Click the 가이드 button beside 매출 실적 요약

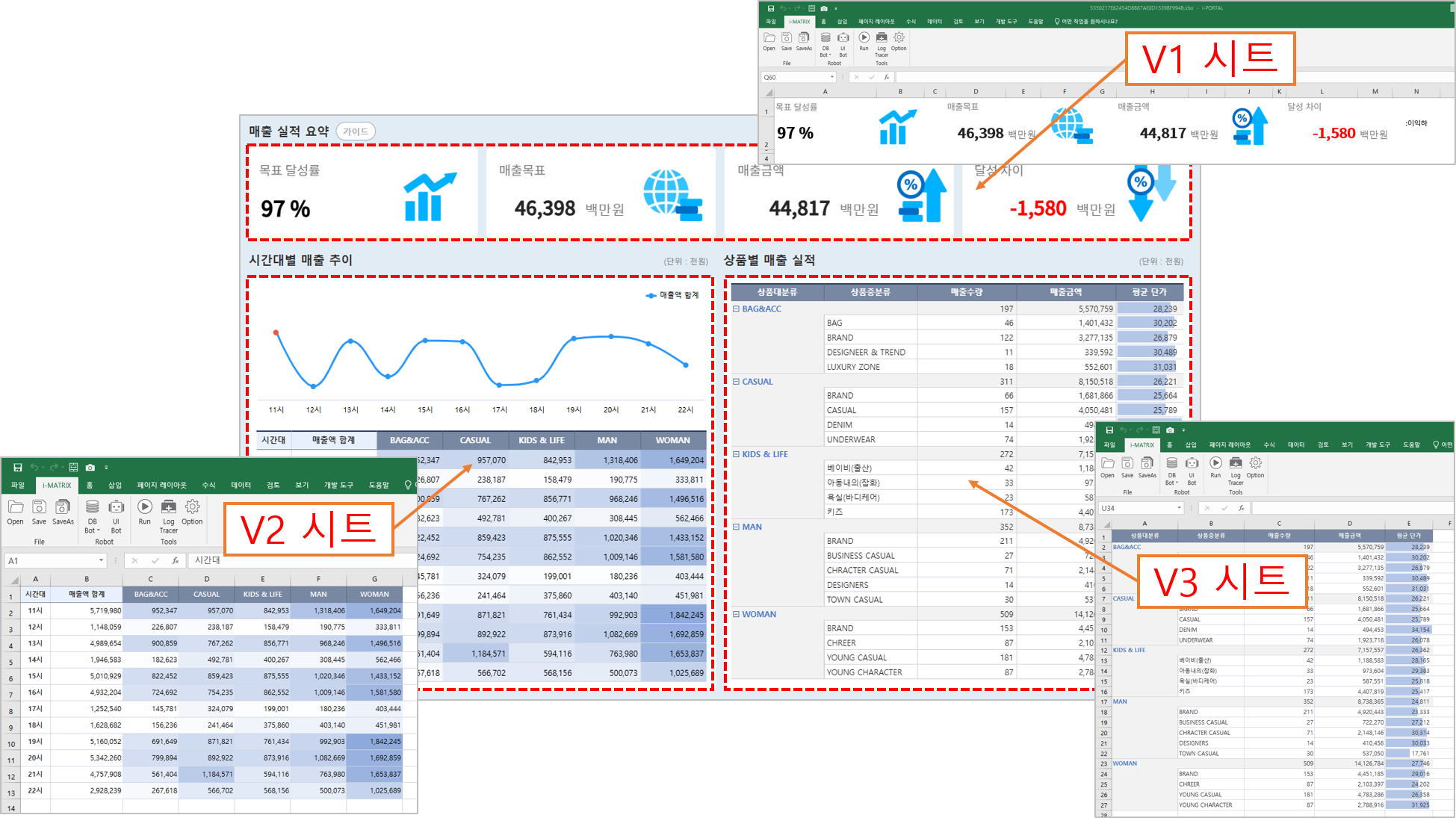pyautogui.click(x=356, y=131)
